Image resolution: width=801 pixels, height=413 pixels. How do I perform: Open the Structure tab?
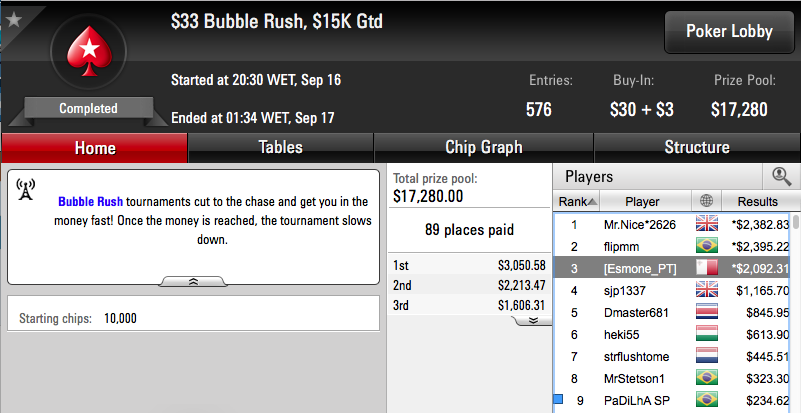697,148
